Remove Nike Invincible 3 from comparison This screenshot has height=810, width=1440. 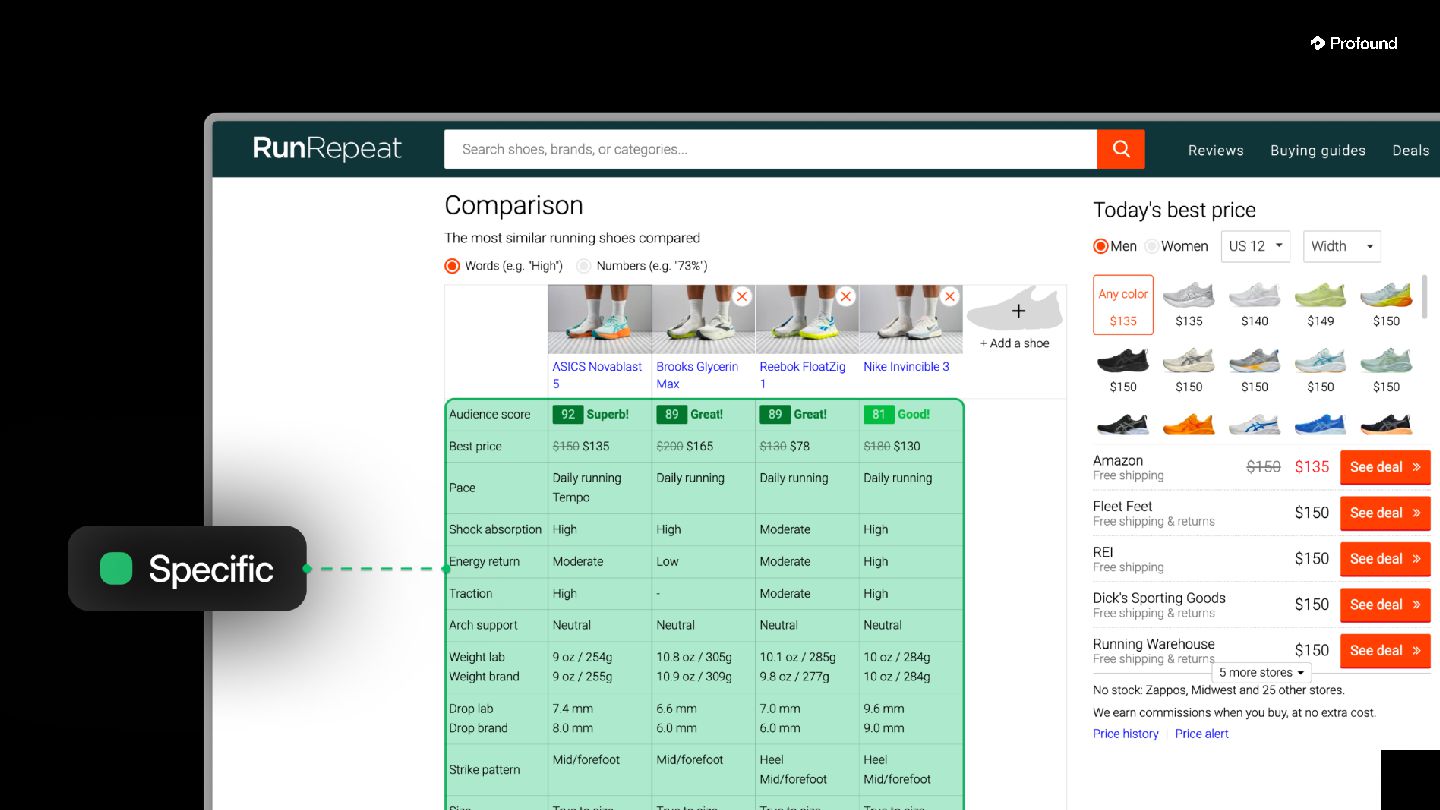coord(950,297)
